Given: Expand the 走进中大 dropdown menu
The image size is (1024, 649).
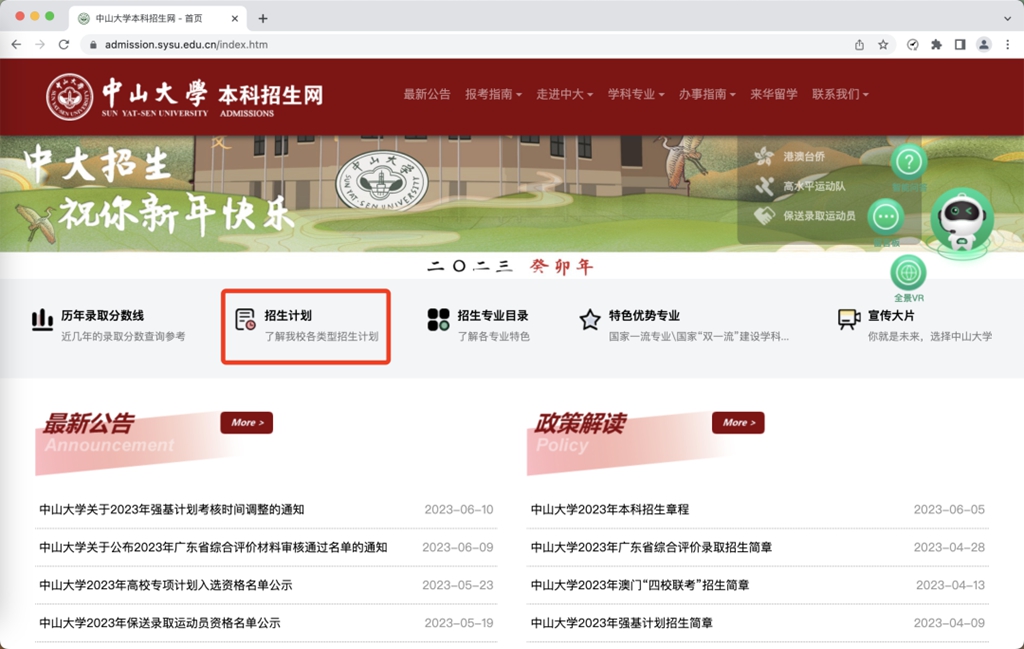Looking at the screenshot, I should click(x=565, y=94).
